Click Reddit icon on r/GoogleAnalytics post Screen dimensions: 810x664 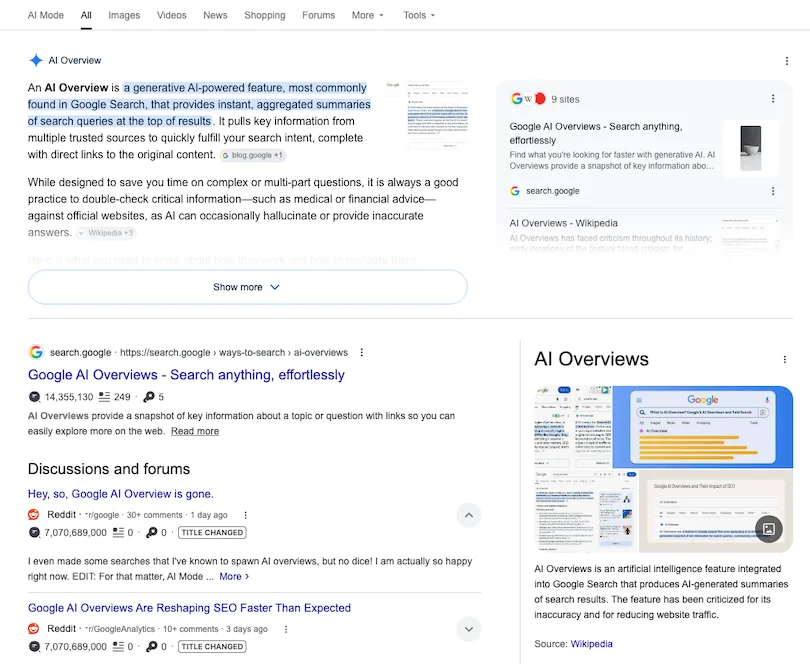pos(34,629)
